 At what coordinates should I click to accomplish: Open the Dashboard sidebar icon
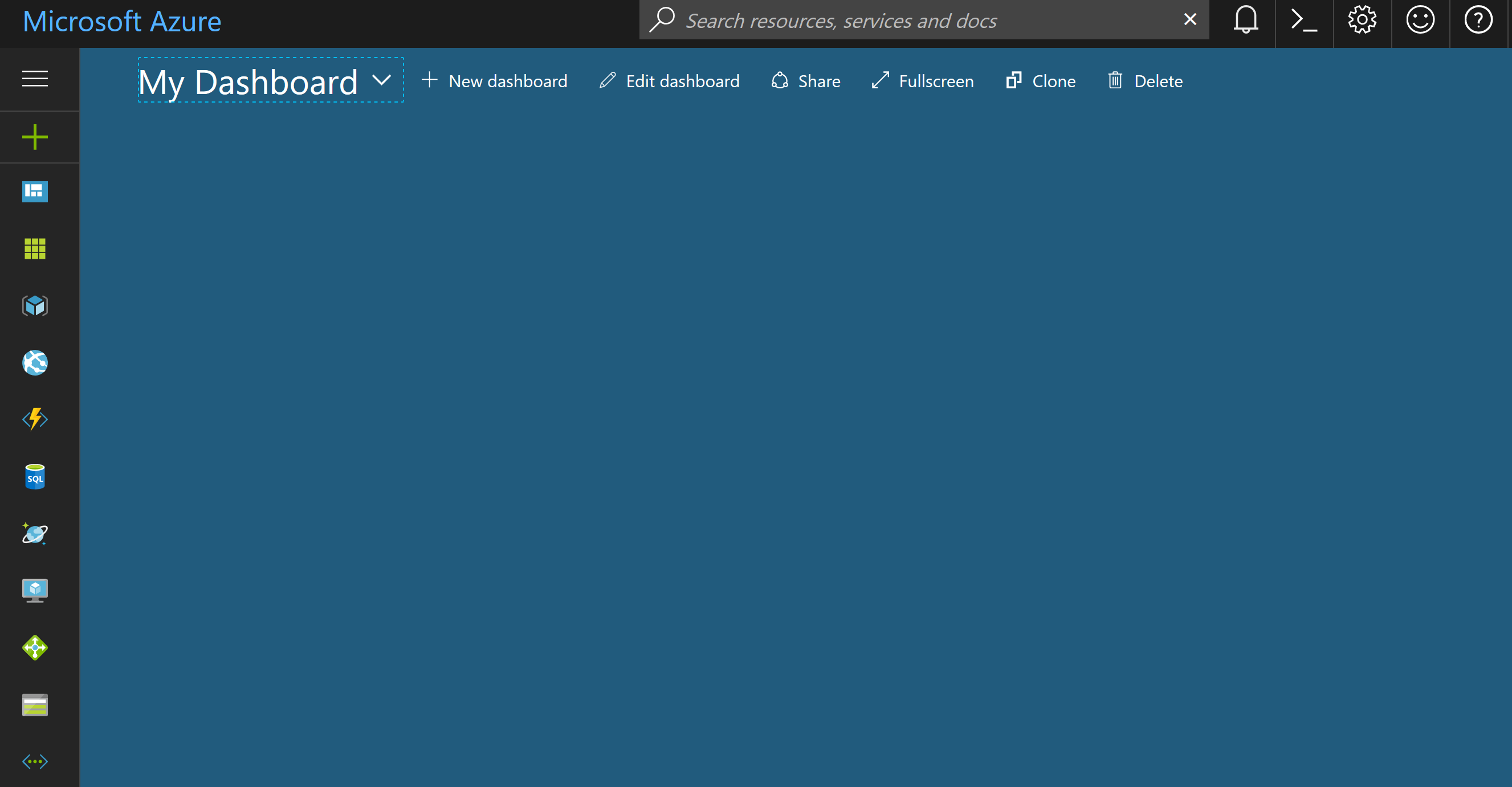(35, 191)
